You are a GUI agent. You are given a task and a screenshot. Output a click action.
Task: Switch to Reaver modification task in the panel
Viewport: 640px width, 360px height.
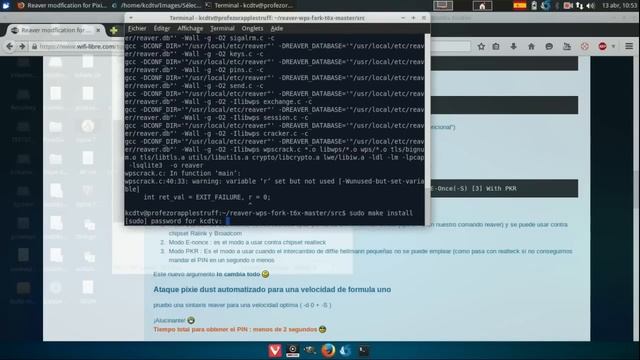(61, 5)
